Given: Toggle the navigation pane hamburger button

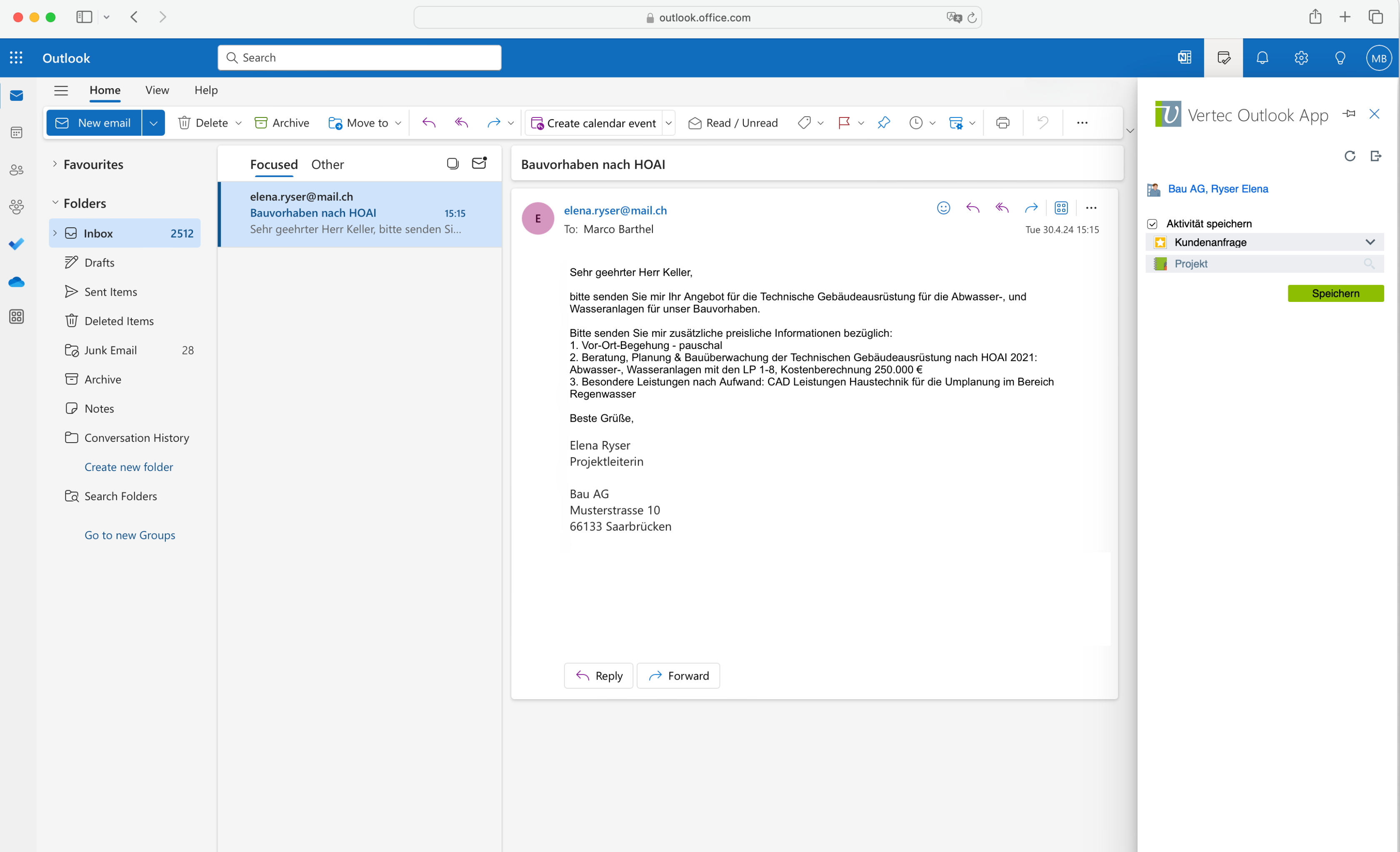Looking at the screenshot, I should pyautogui.click(x=61, y=90).
